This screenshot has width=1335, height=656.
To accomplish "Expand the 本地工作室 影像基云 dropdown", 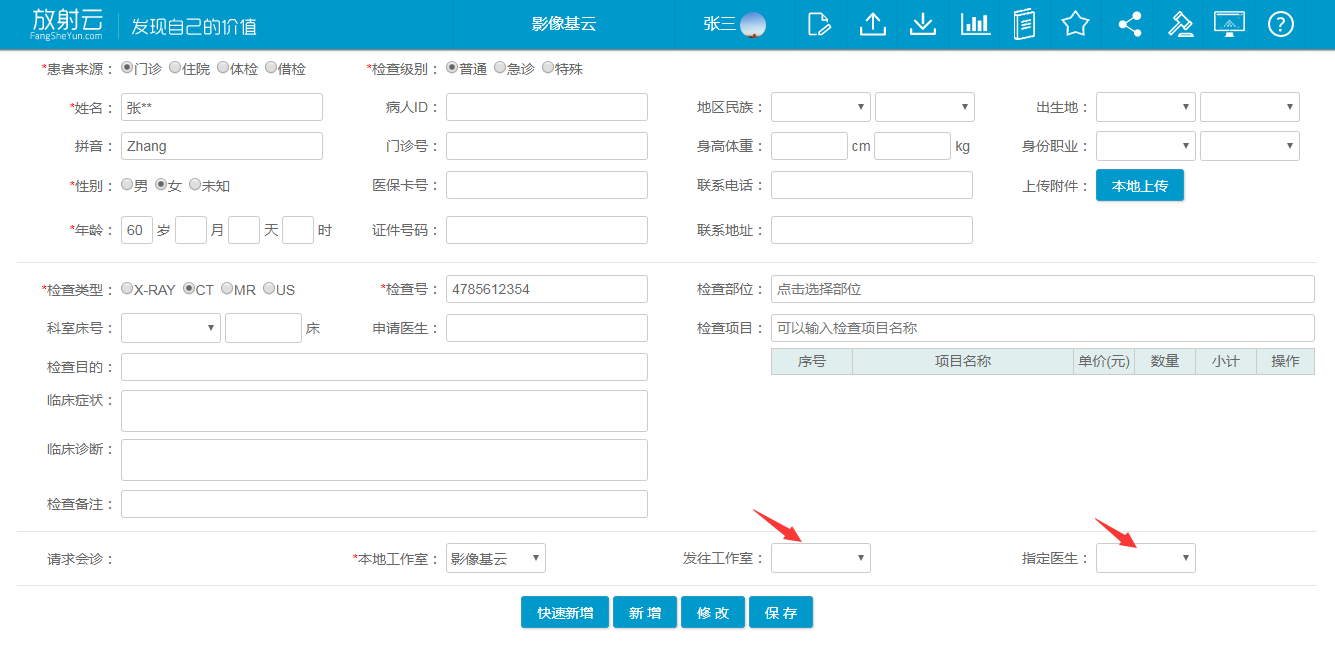I will click(495, 558).
